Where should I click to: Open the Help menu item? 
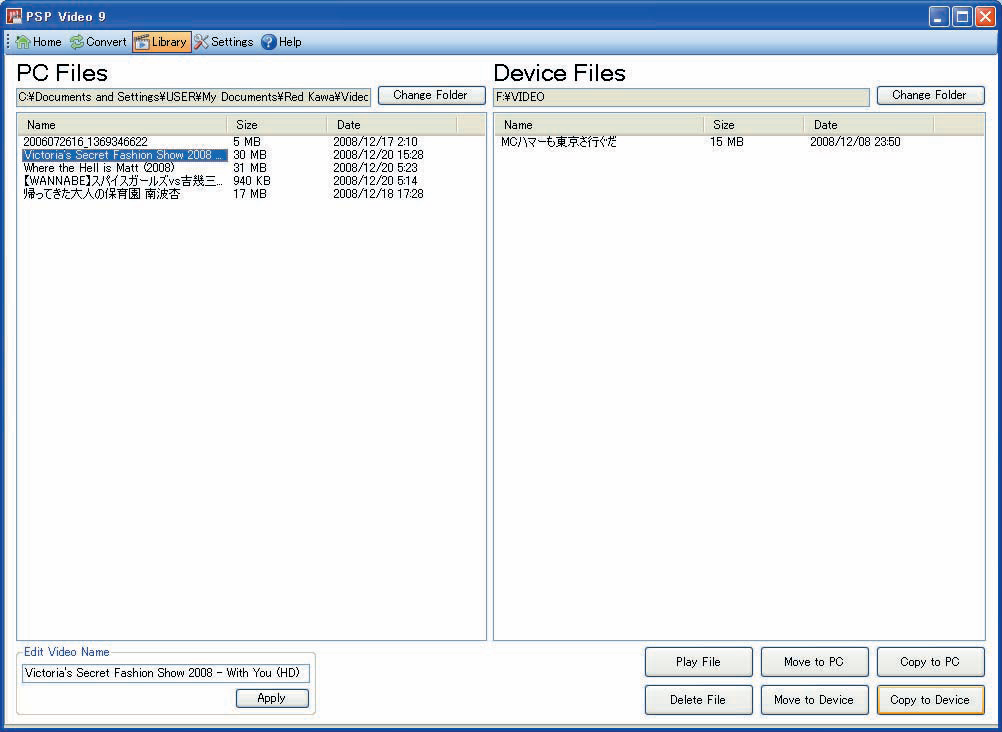point(281,42)
